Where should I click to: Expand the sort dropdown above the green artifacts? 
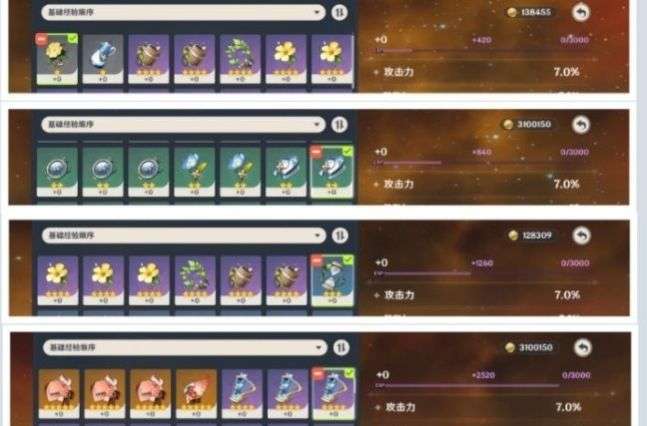[x=183, y=124]
